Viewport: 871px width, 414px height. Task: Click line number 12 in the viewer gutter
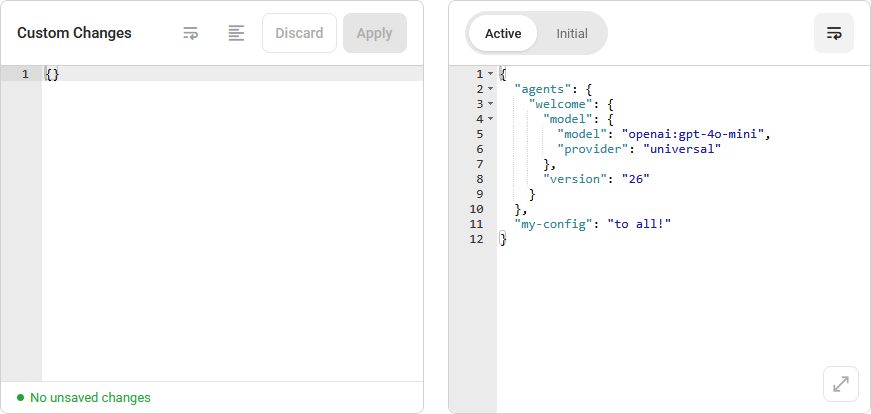(x=477, y=239)
